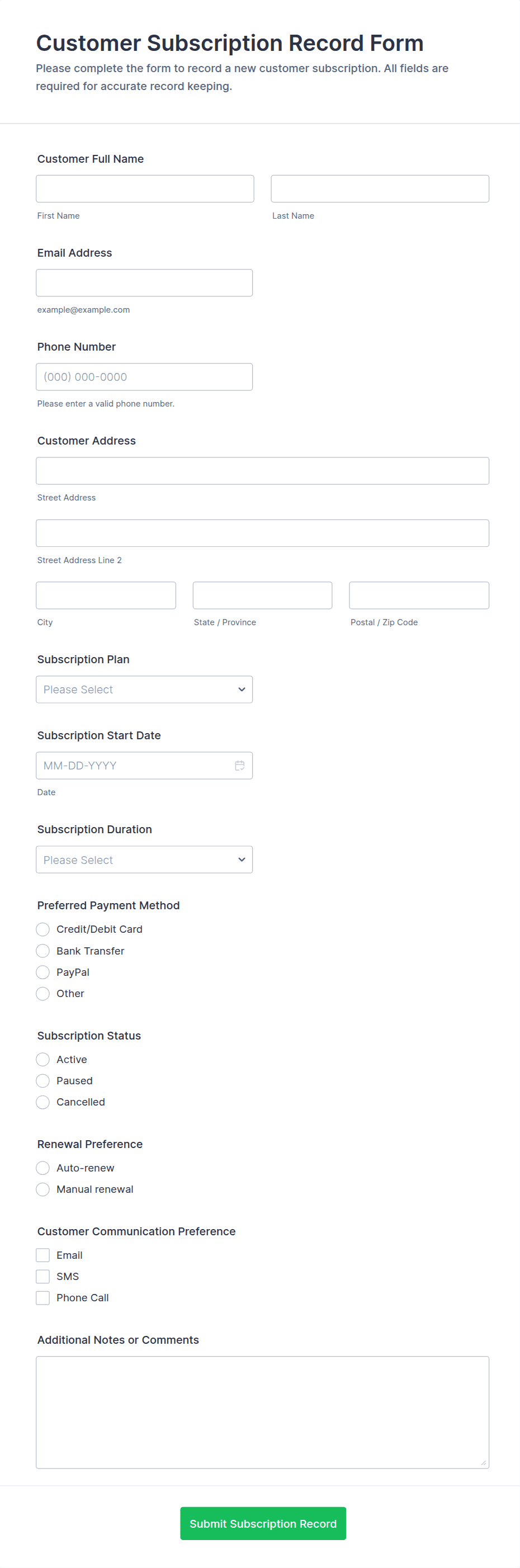The image size is (520, 1568).
Task: Mark subscription status as Active
Action: point(42,1059)
